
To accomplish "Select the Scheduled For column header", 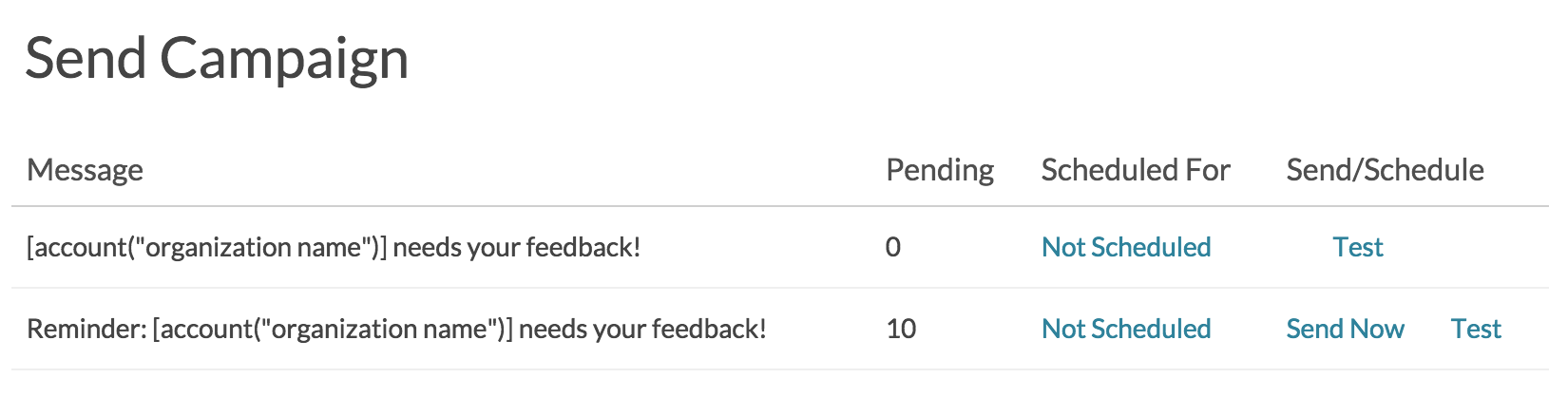I will coord(1136,170).
